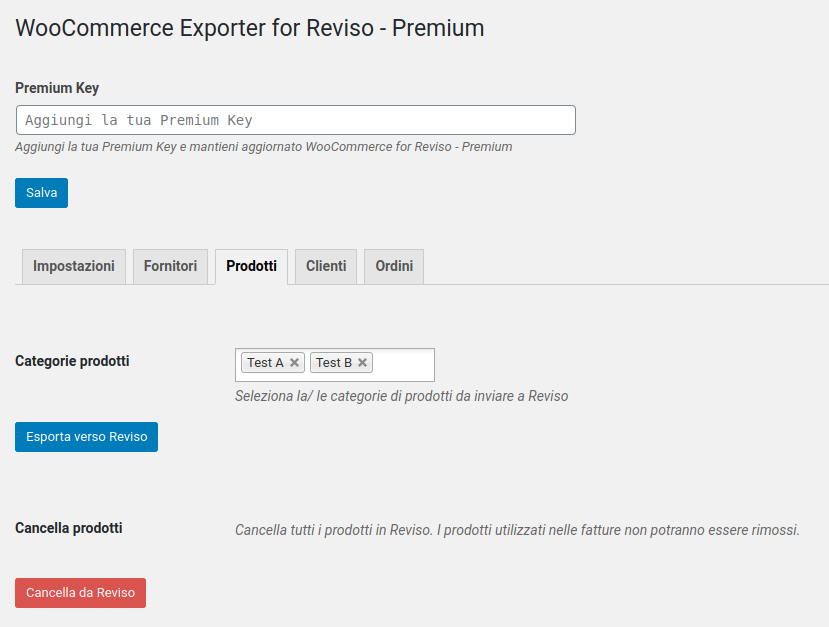This screenshot has width=829, height=627.
Task: Save the Premium Key with Salva
Action: click(41, 193)
